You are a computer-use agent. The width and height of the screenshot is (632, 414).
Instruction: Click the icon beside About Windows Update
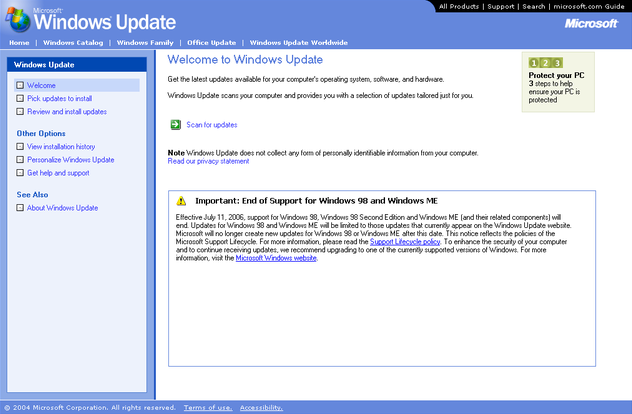click(x=20, y=208)
